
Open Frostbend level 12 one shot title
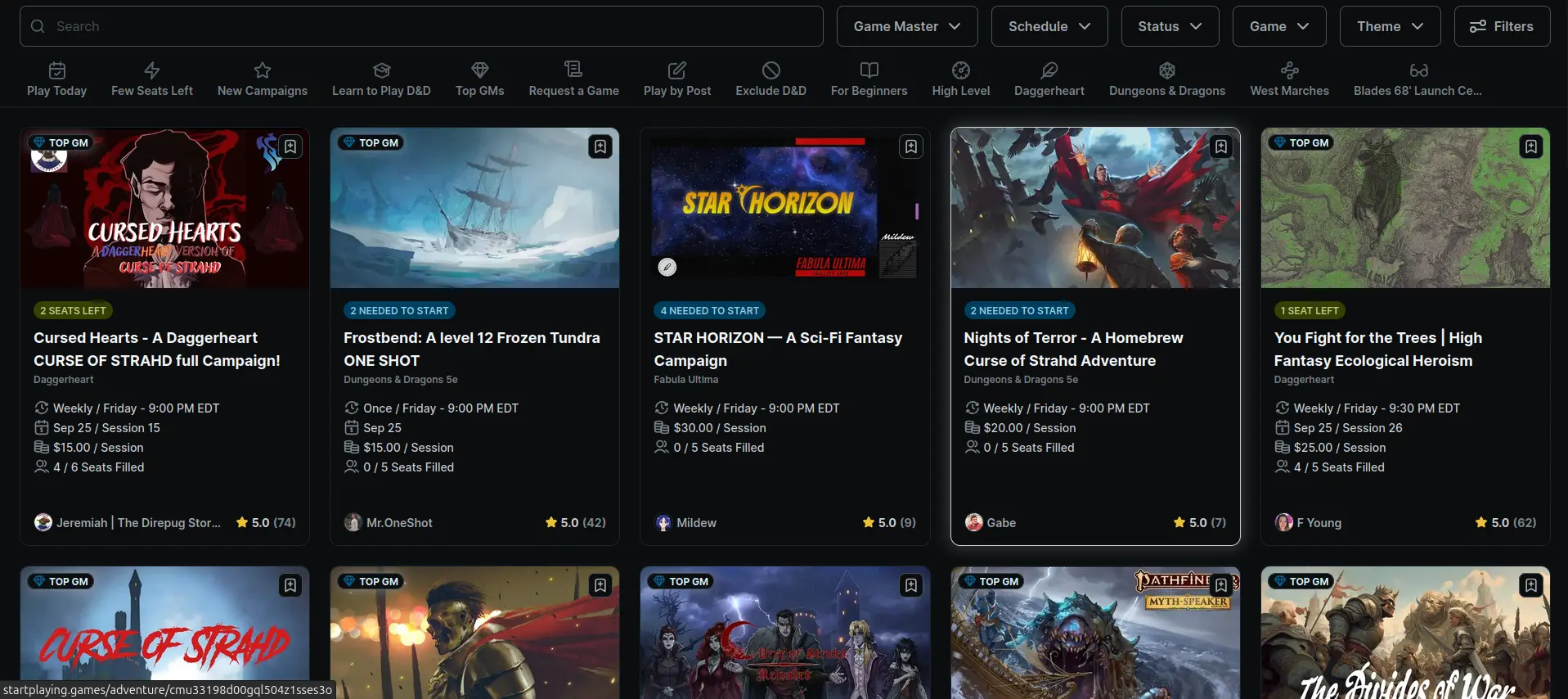[472, 349]
